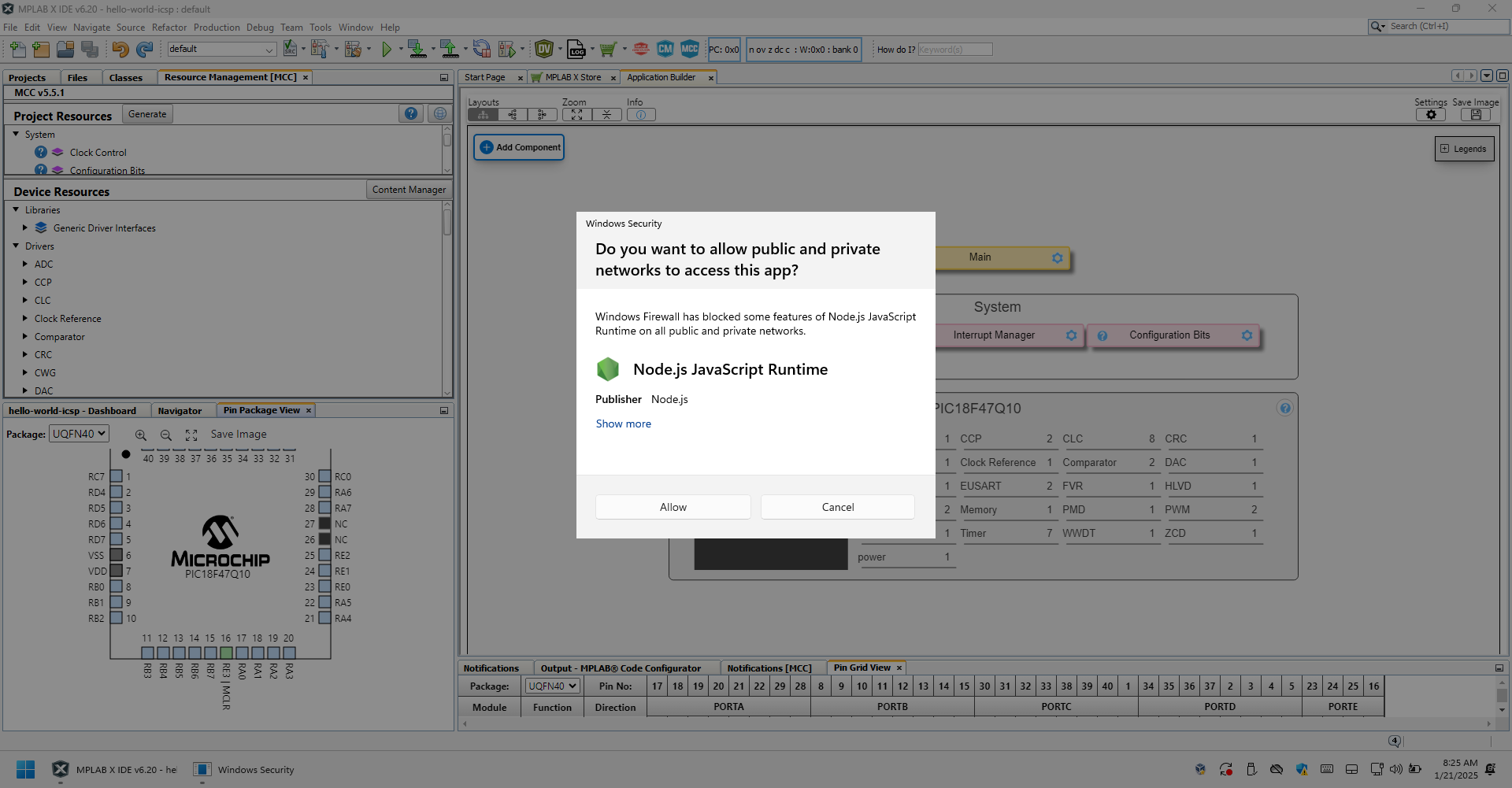
Task: Toggle pin 1 (RC7) on the chip
Action: coord(117,476)
